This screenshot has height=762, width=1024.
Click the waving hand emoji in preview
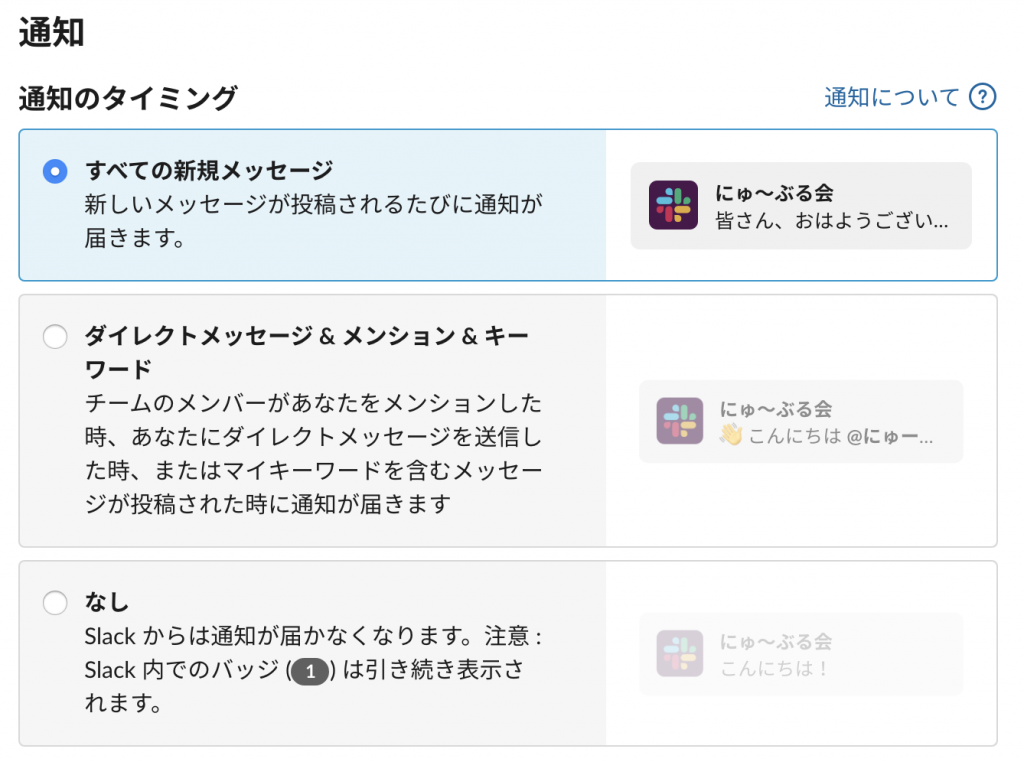(x=731, y=435)
